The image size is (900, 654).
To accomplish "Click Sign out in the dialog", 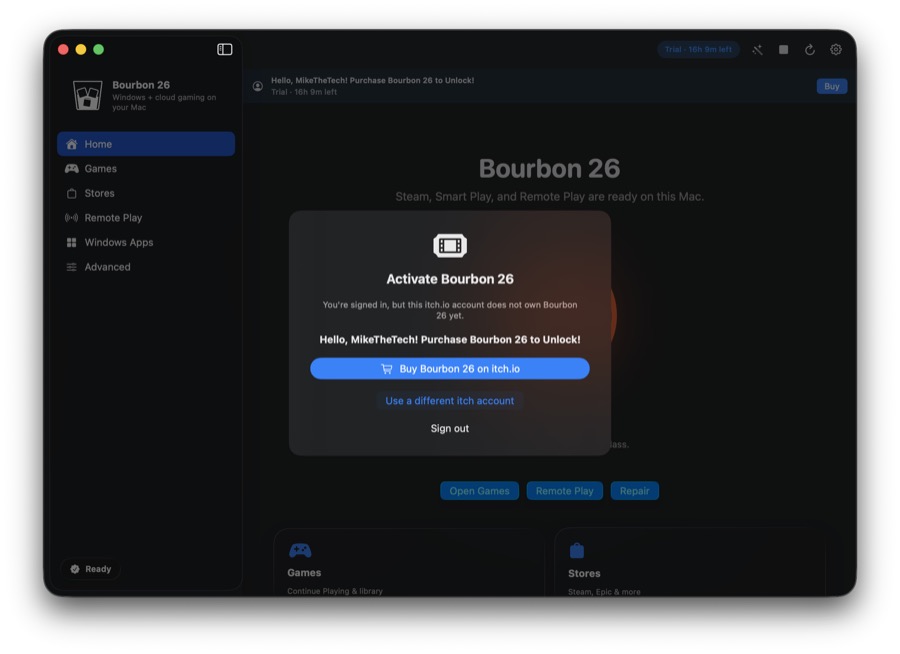I will tap(450, 428).
